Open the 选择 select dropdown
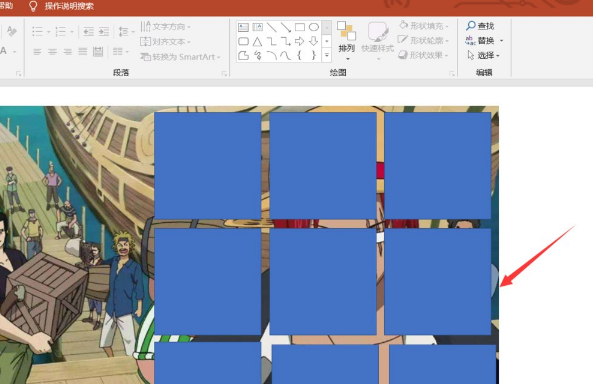 [x=483, y=56]
